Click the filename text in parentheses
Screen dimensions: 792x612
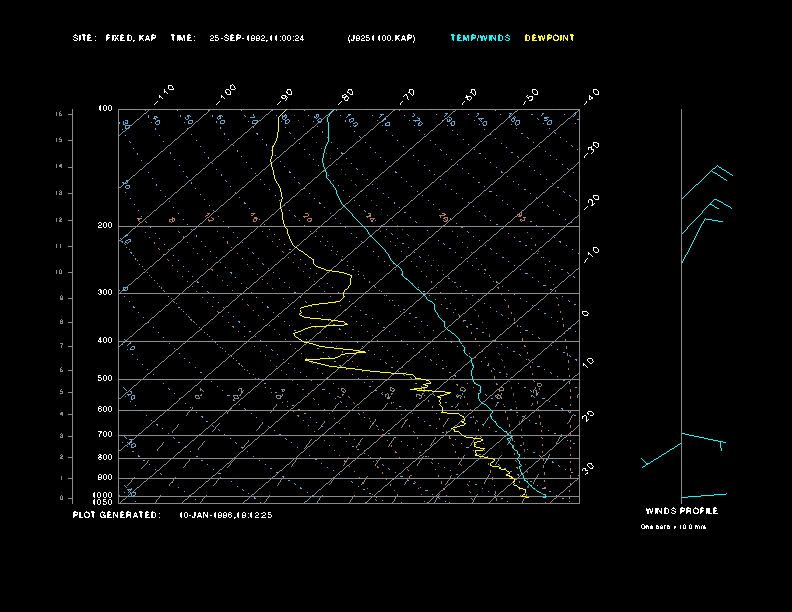click(381, 38)
